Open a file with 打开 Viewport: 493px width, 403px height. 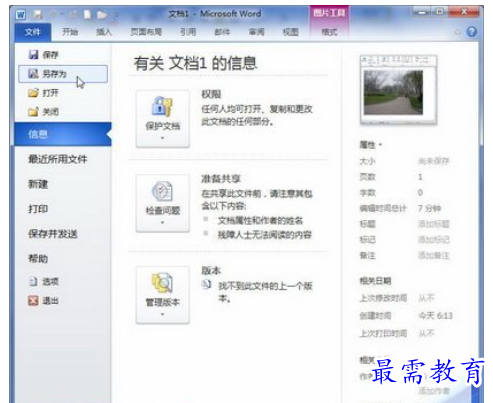tap(43, 93)
